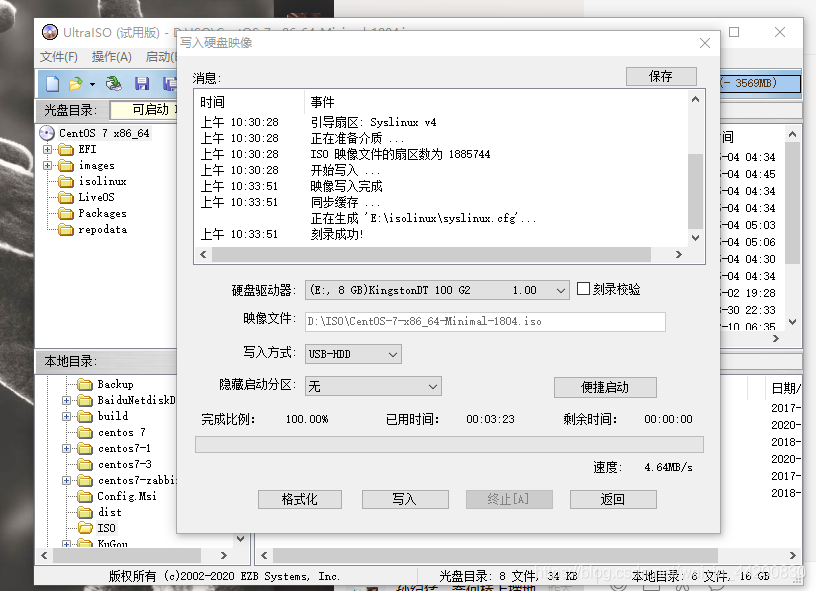Select the dist folder icon
Screen dimensions: 816x591
coord(85,512)
